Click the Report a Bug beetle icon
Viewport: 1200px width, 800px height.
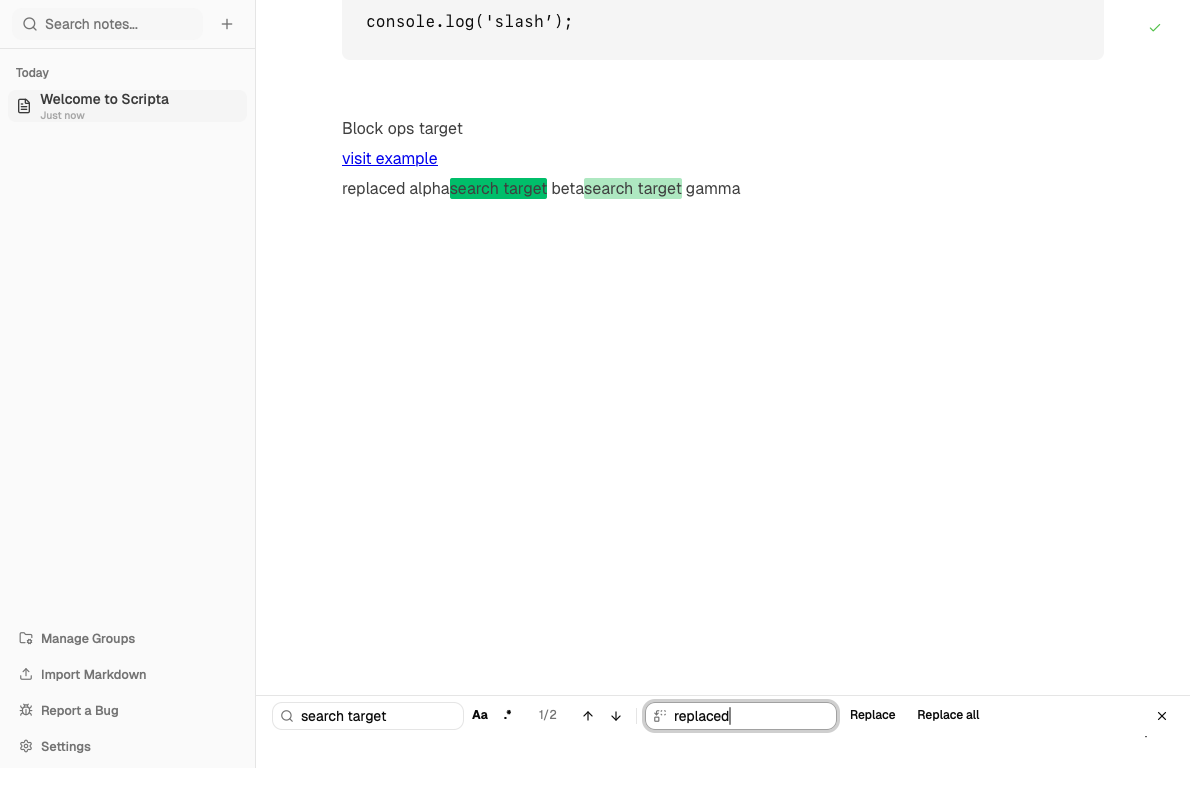[24, 710]
